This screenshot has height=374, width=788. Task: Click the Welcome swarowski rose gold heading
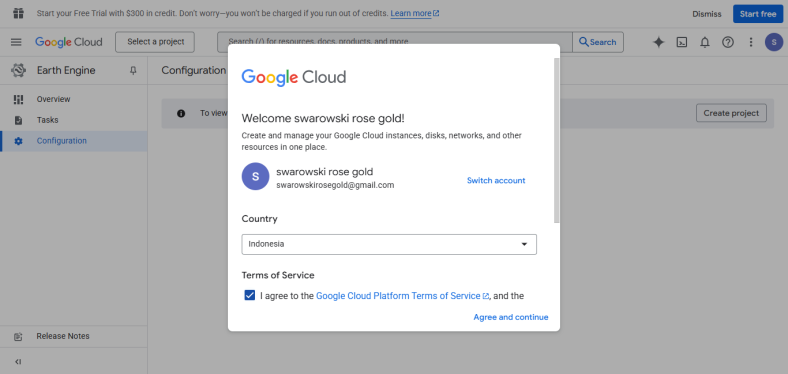323,119
